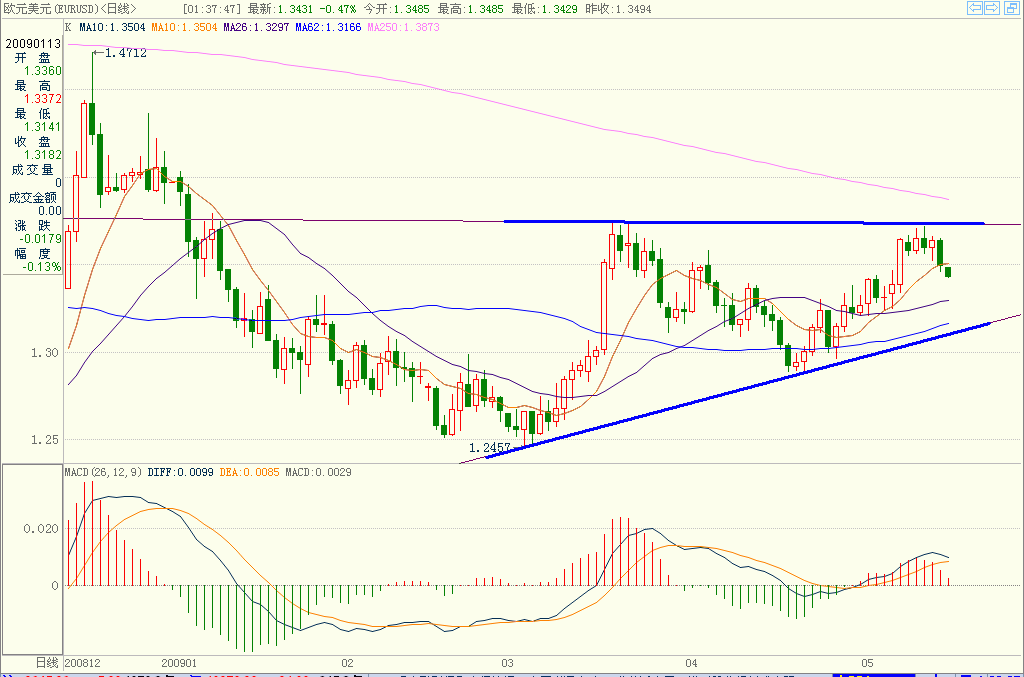Click the DEA:0.0085 value label

249,472
